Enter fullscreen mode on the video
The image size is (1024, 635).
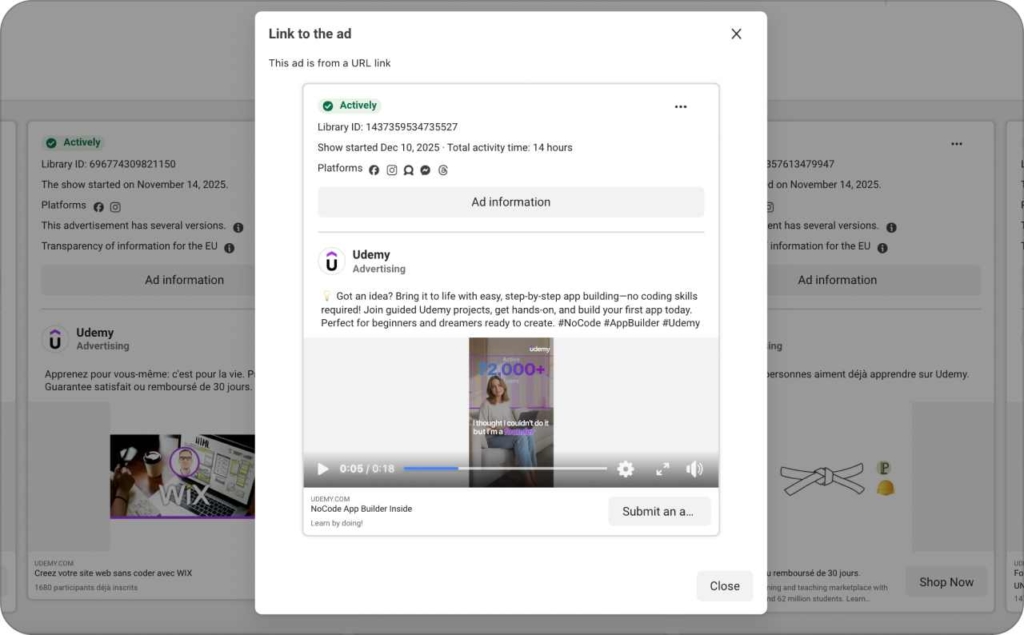pos(661,468)
